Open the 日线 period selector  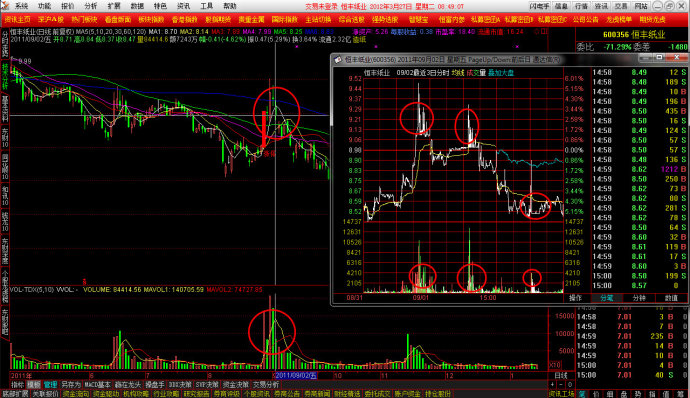point(561,375)
